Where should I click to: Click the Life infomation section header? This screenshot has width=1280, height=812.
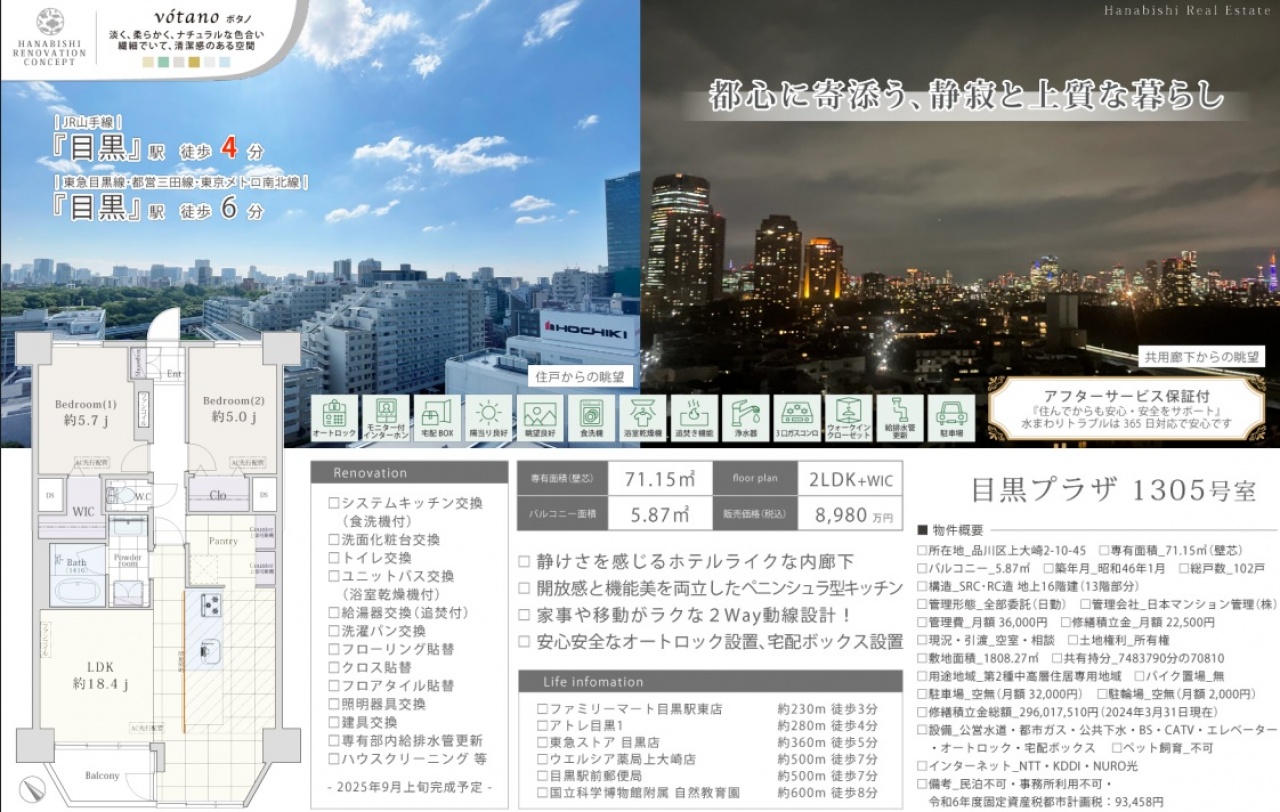[711, 682]
